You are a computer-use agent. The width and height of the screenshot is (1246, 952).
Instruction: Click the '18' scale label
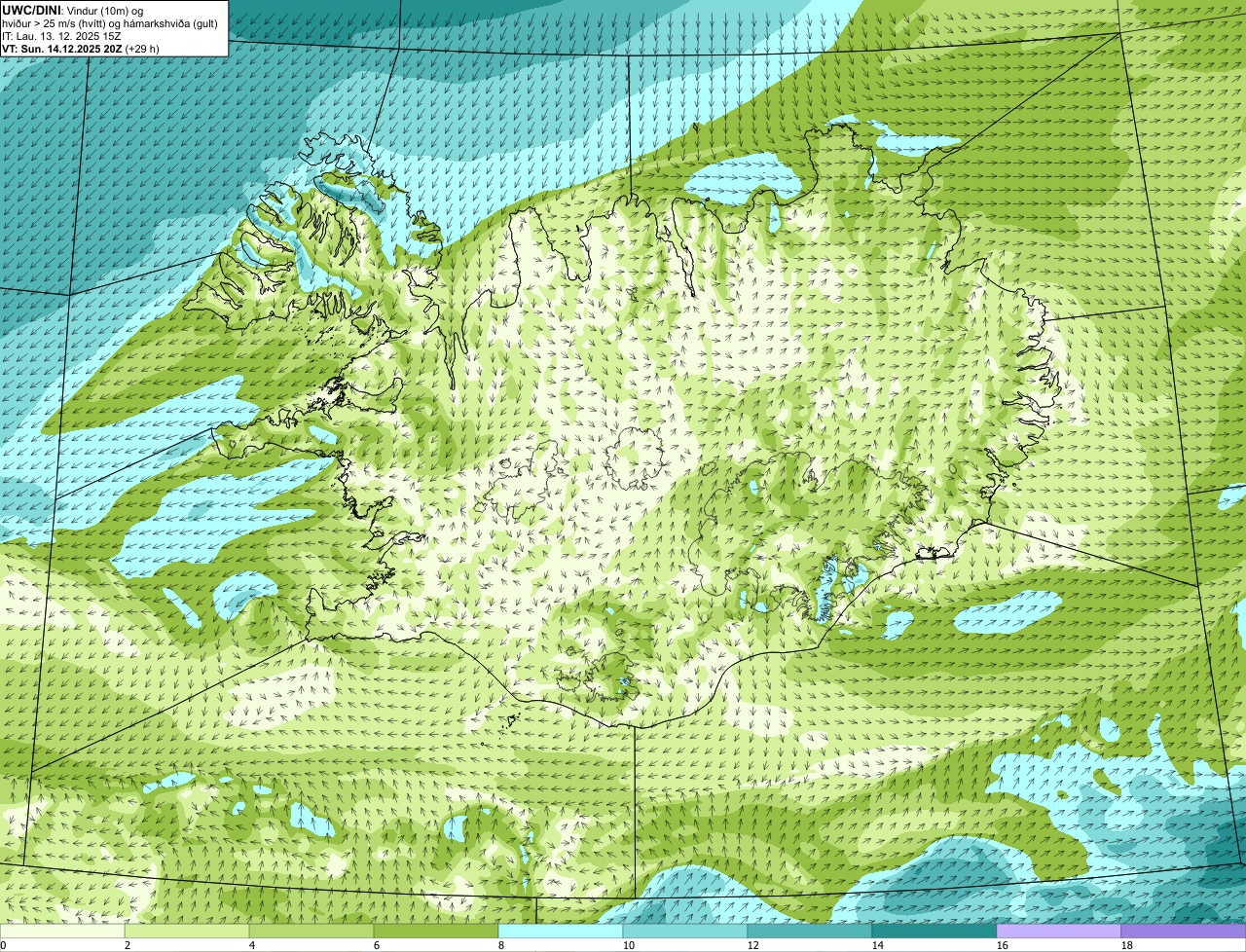point(1127,945)
